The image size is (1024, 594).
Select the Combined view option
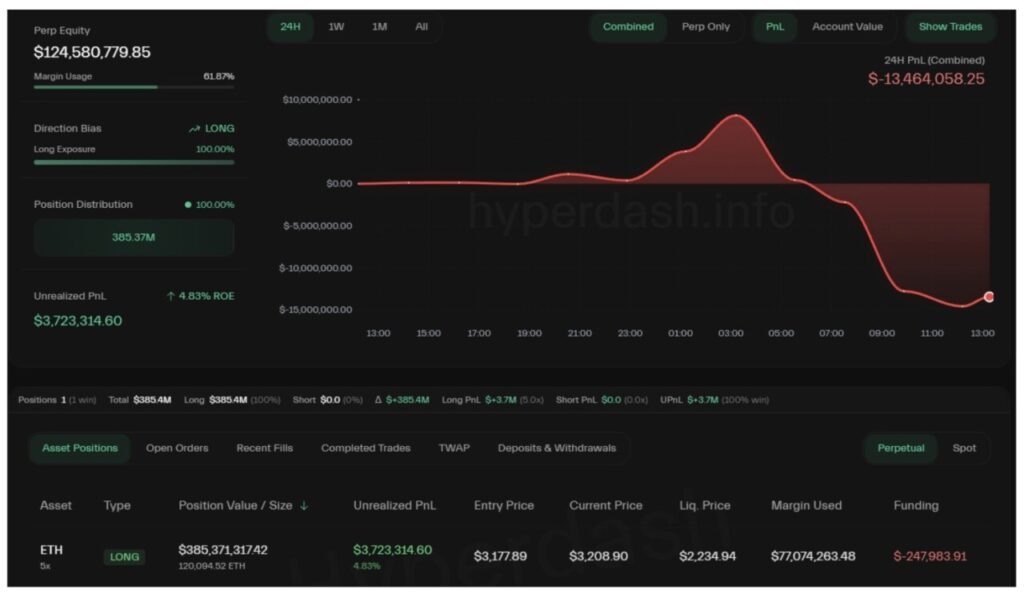tap(628, 27)
